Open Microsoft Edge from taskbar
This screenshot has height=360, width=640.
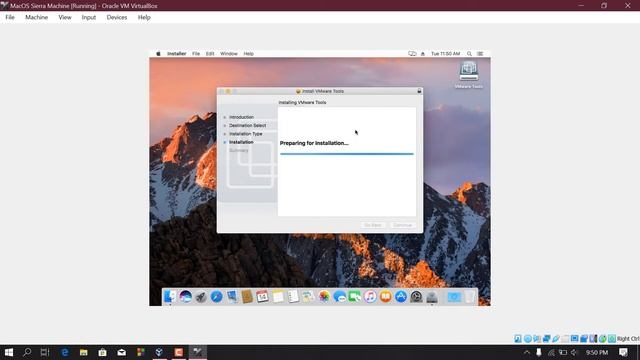[x=64, y=352]
